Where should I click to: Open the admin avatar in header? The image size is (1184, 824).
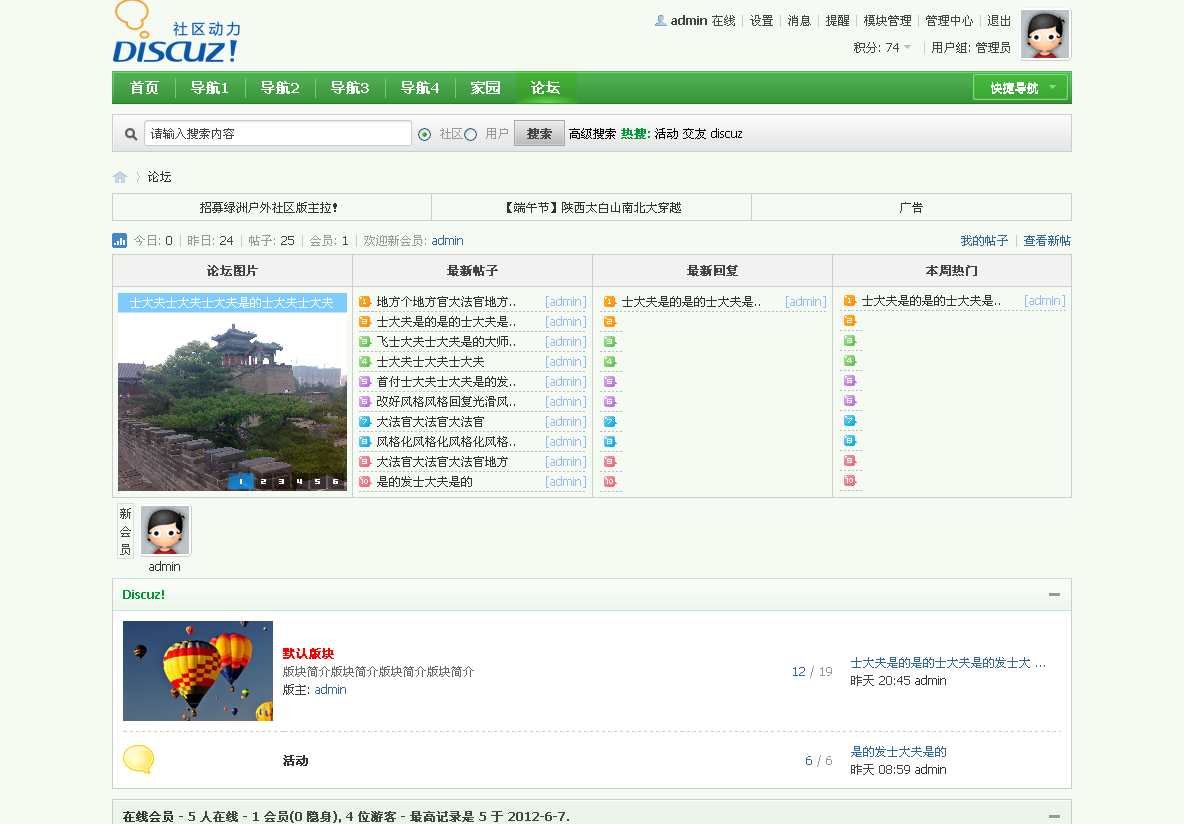coord(1045,35)
